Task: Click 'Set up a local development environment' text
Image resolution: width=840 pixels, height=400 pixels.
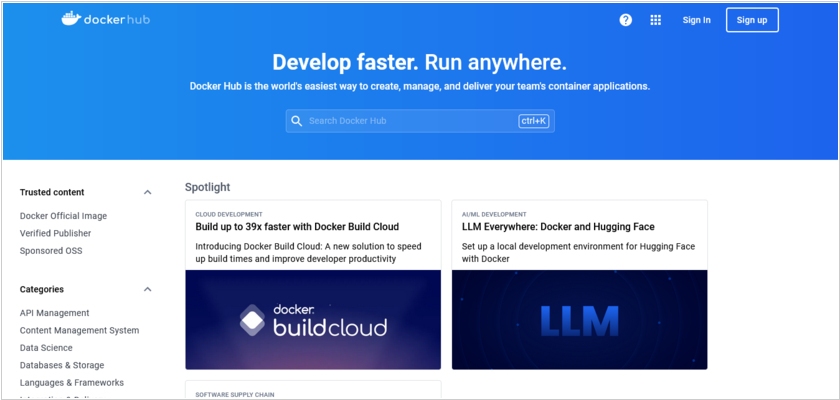Action: coord(579,253)
